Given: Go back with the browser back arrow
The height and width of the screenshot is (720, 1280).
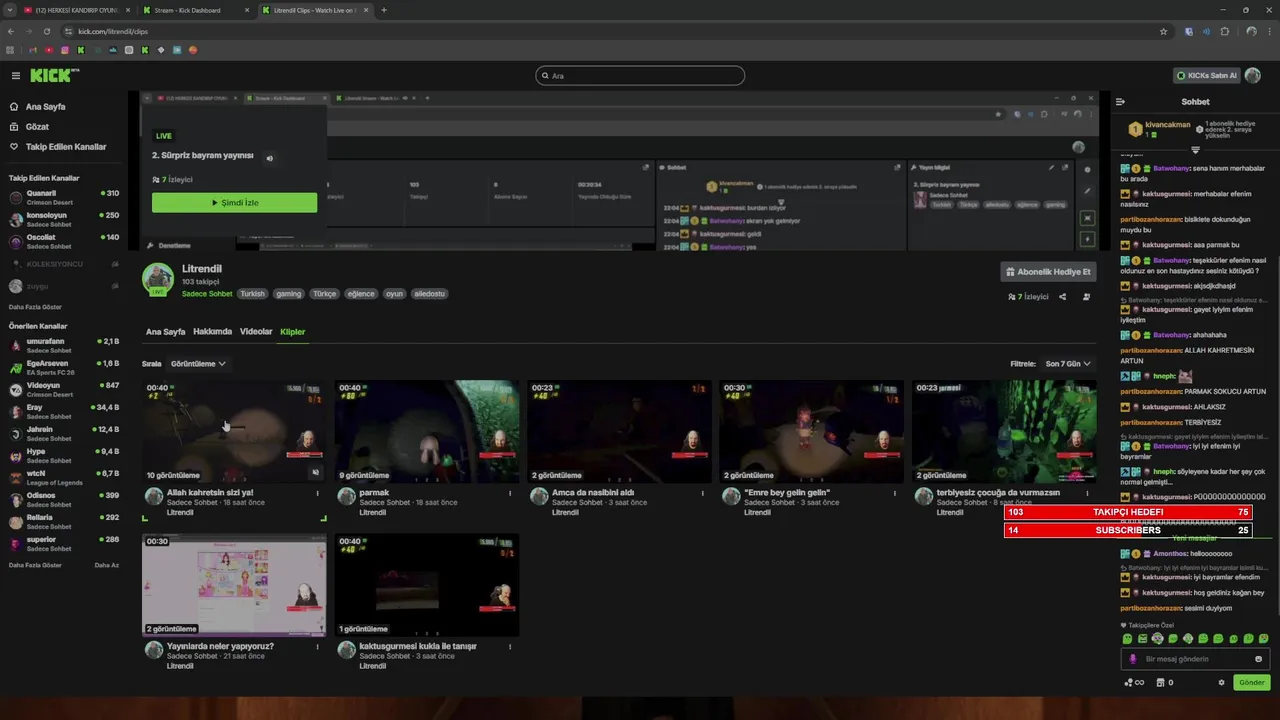Looking at the screenshot, I should click(x=11, y=31).
